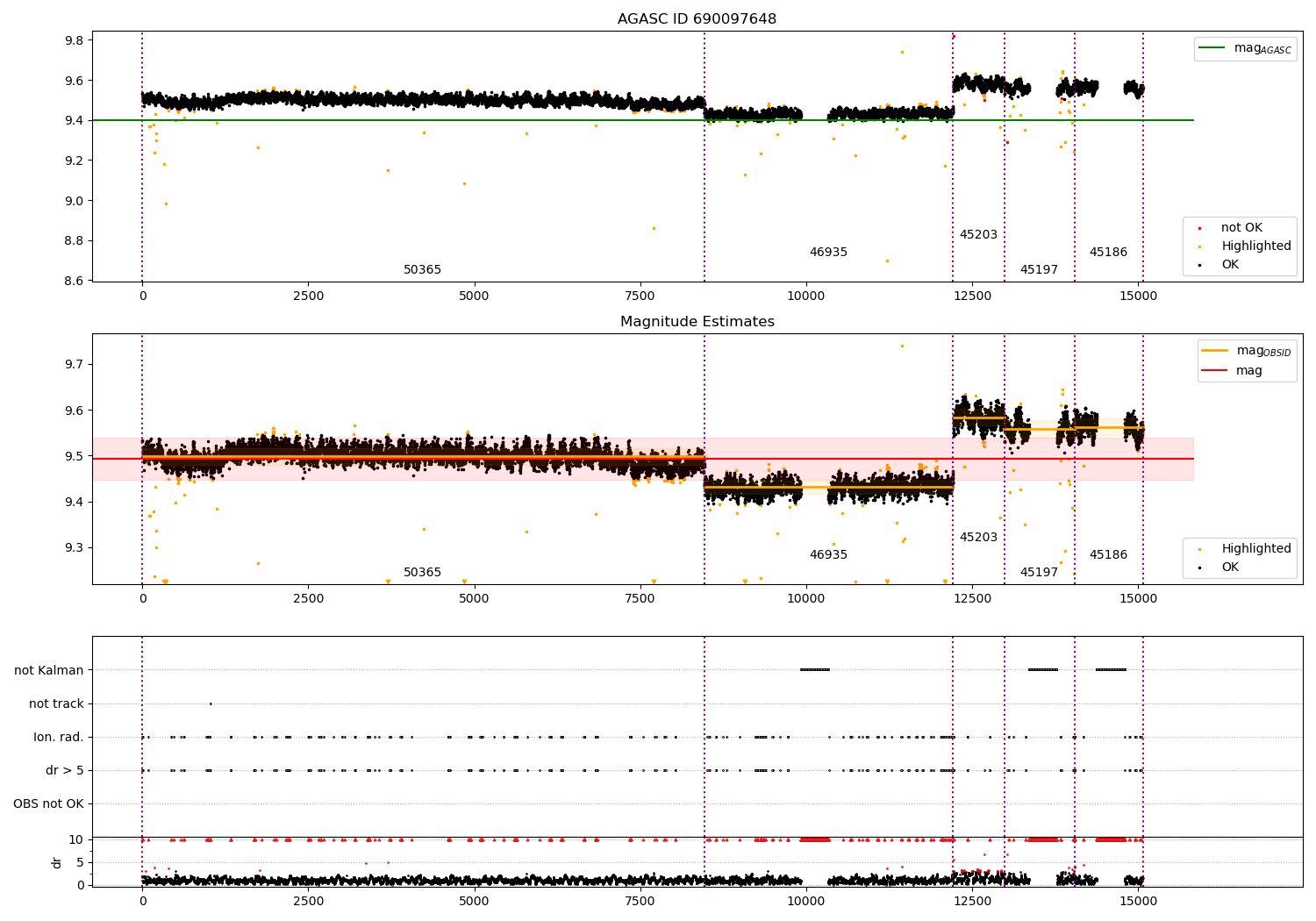Click the red mag line right of 15000
1316x921 pixels.
[x=1169, y=459]
